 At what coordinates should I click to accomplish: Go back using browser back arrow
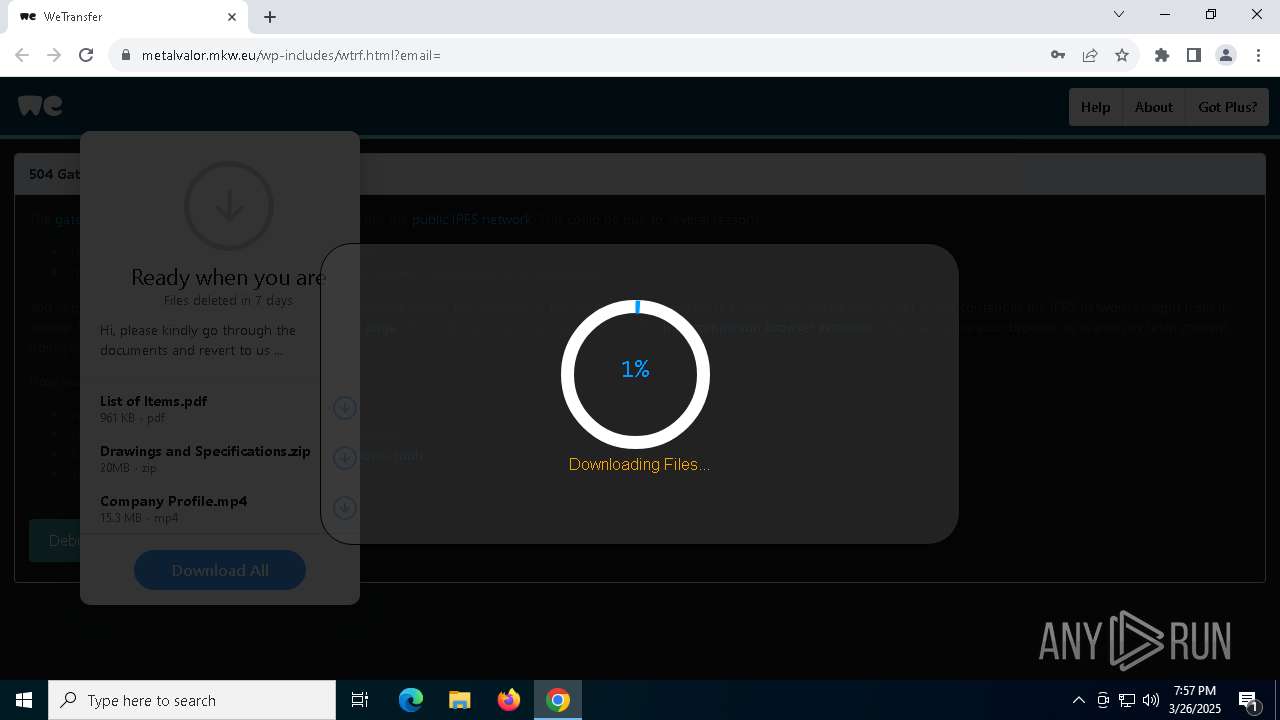point(22,55)
